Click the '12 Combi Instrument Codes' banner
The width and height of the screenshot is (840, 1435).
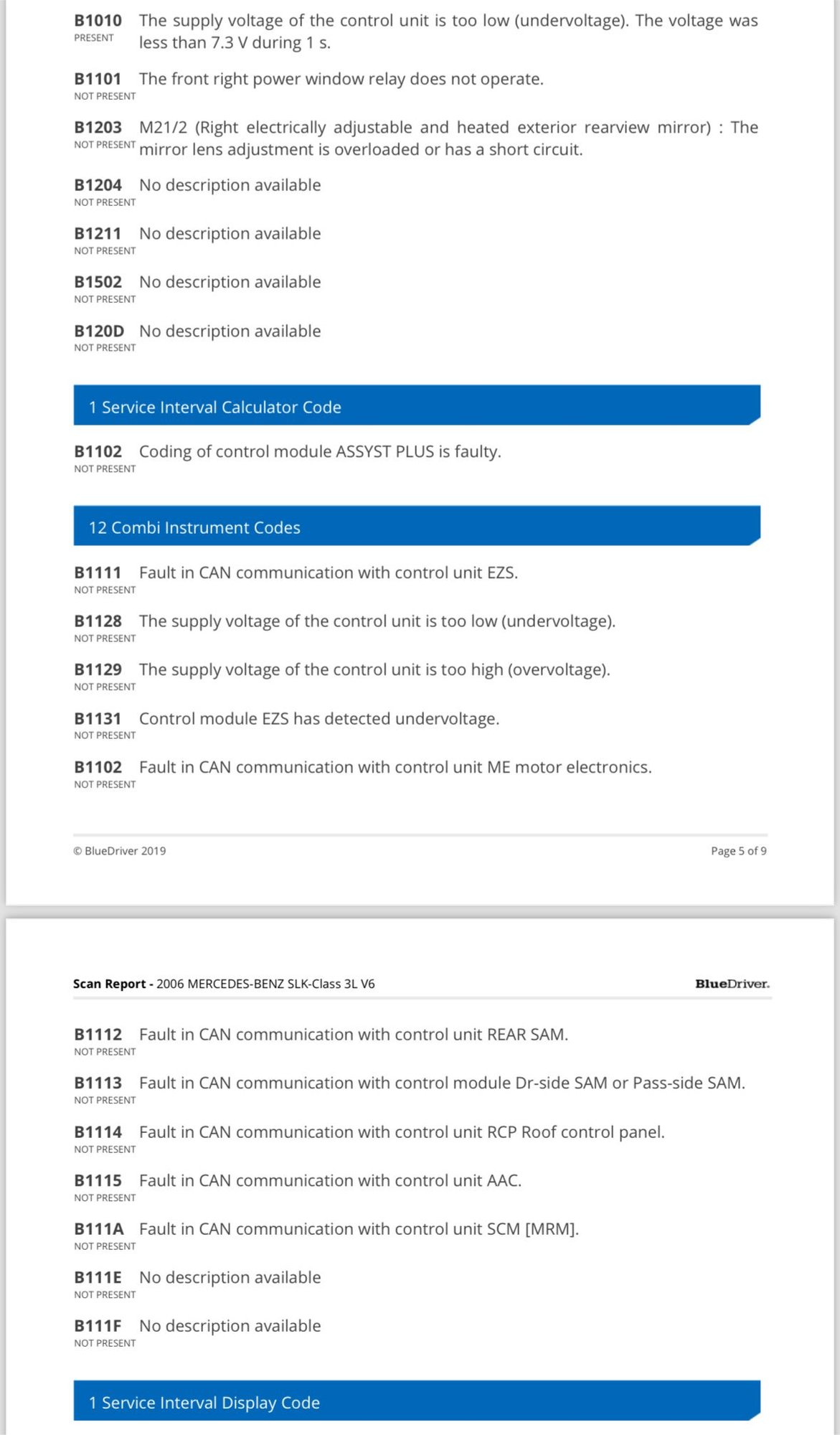coord(417,526)
